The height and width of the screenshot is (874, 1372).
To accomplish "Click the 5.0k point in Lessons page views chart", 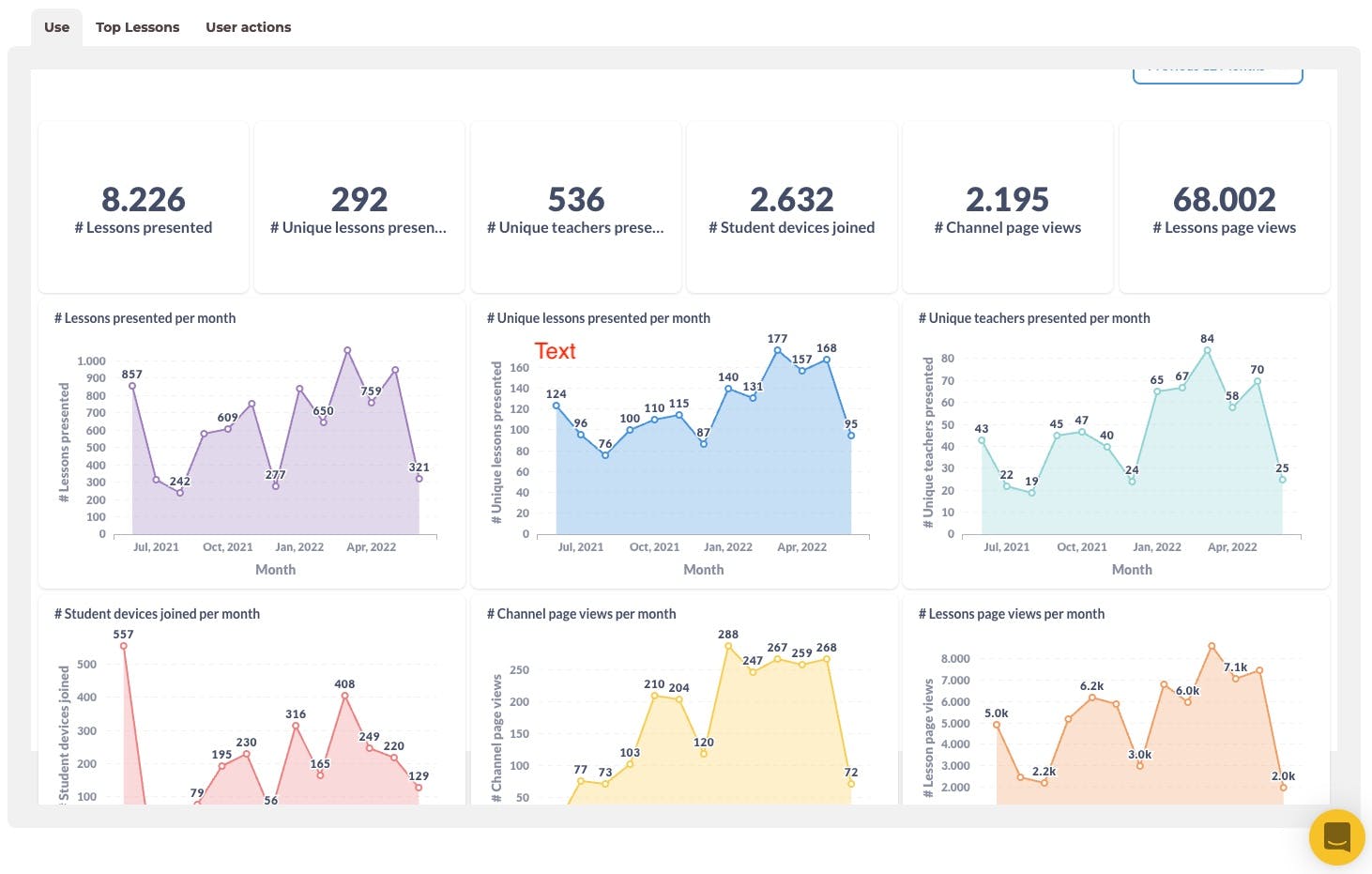I will [x=997, y=725].
